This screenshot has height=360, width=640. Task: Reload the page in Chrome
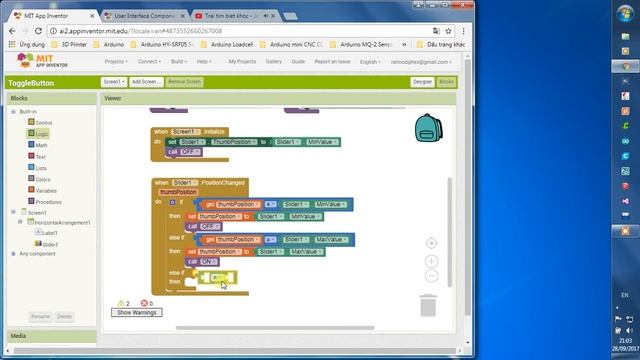[x=38, y=31]
